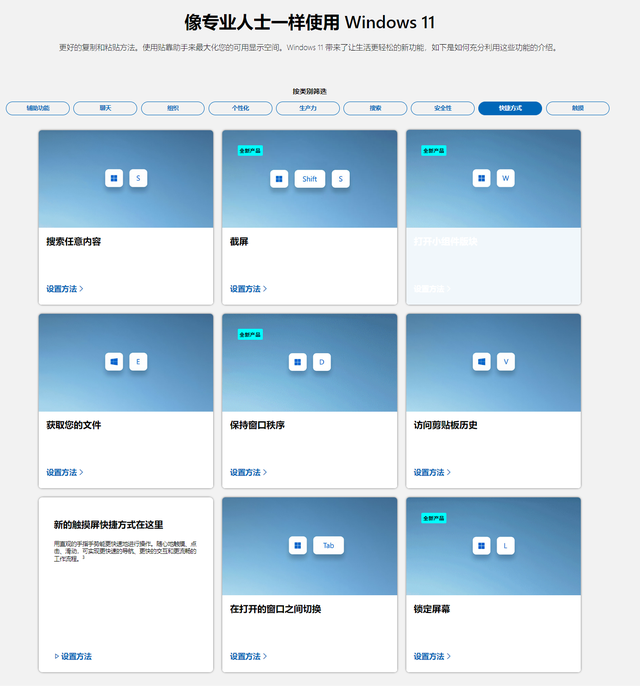This screenshot has height=700, width=640.
Task: Open 设置方法 link under 搜索任意内容
Action: coord(65,289)
